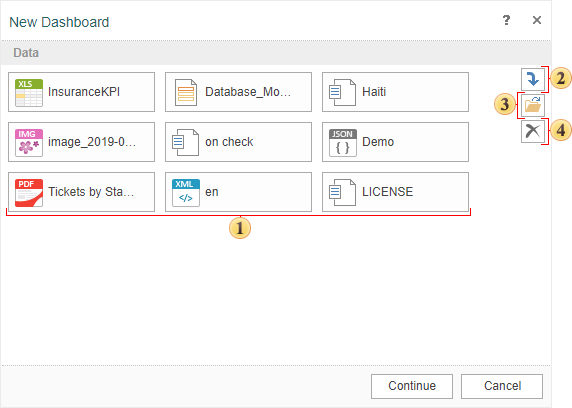The height and width of the screenshot is (408, 572).
Task: Click the PDF icon of Tickets by Sta item
Action: (x=29, y=193)
